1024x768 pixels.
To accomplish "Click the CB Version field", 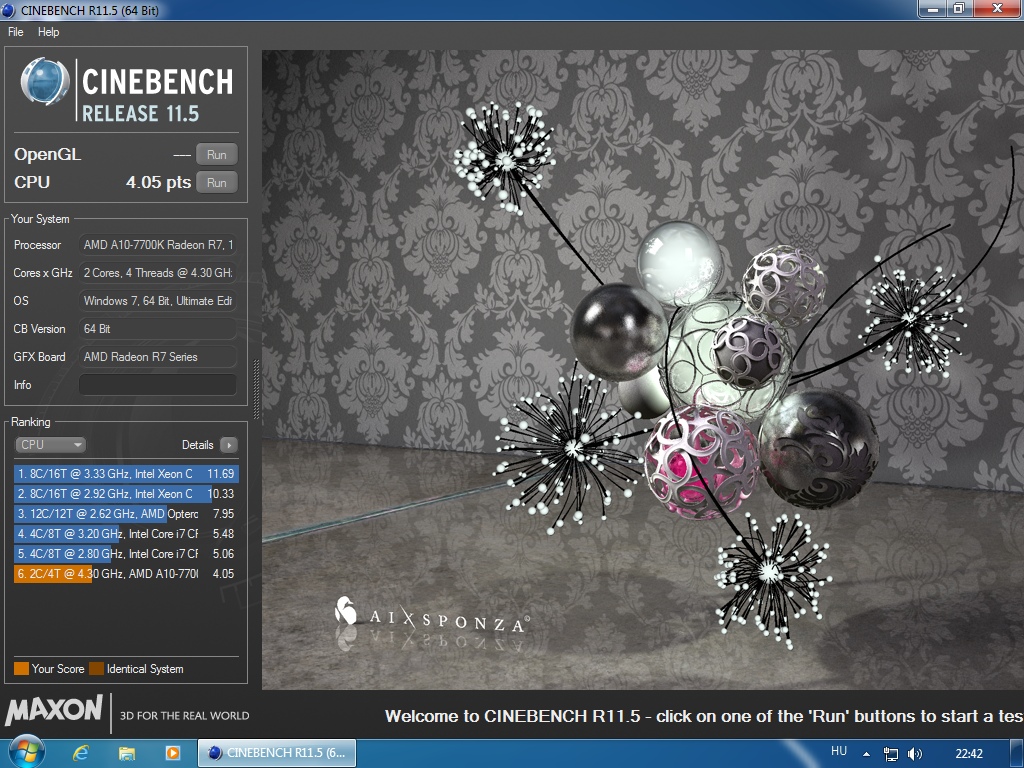I will pyautogui.click(x=157, y=329).
